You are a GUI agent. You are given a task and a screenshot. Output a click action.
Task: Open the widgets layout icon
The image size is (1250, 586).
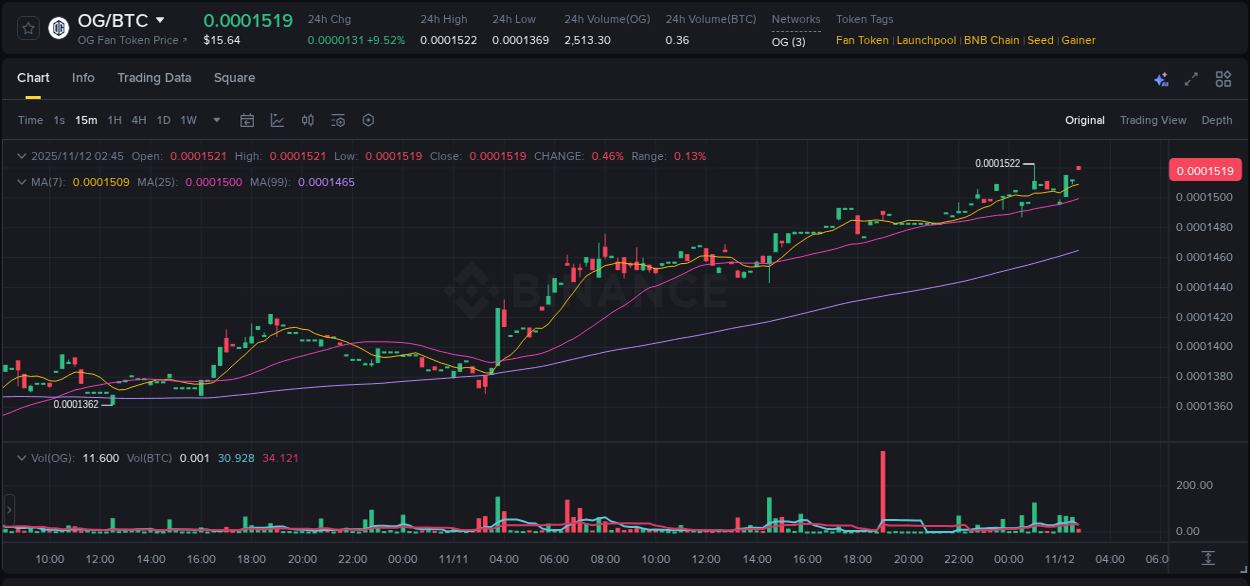click(x=1223, y=78)
